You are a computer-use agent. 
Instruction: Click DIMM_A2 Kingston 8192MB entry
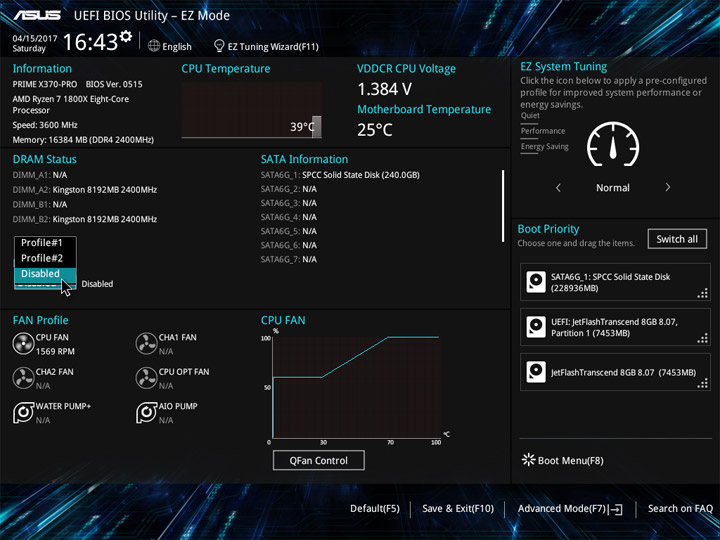pos(84,190)
